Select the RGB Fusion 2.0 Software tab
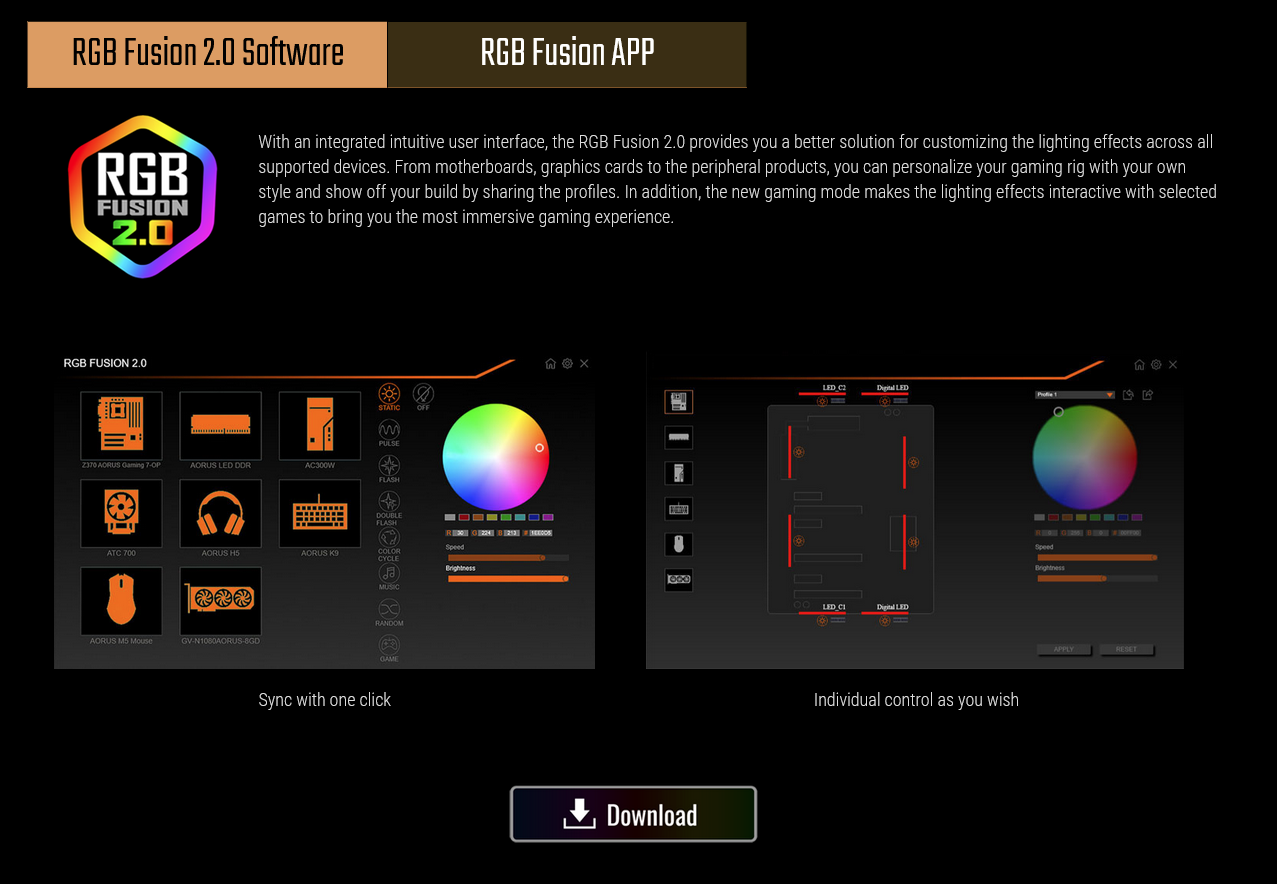Viewport: 1277px width, 884px height. click(x=207, y=54)
